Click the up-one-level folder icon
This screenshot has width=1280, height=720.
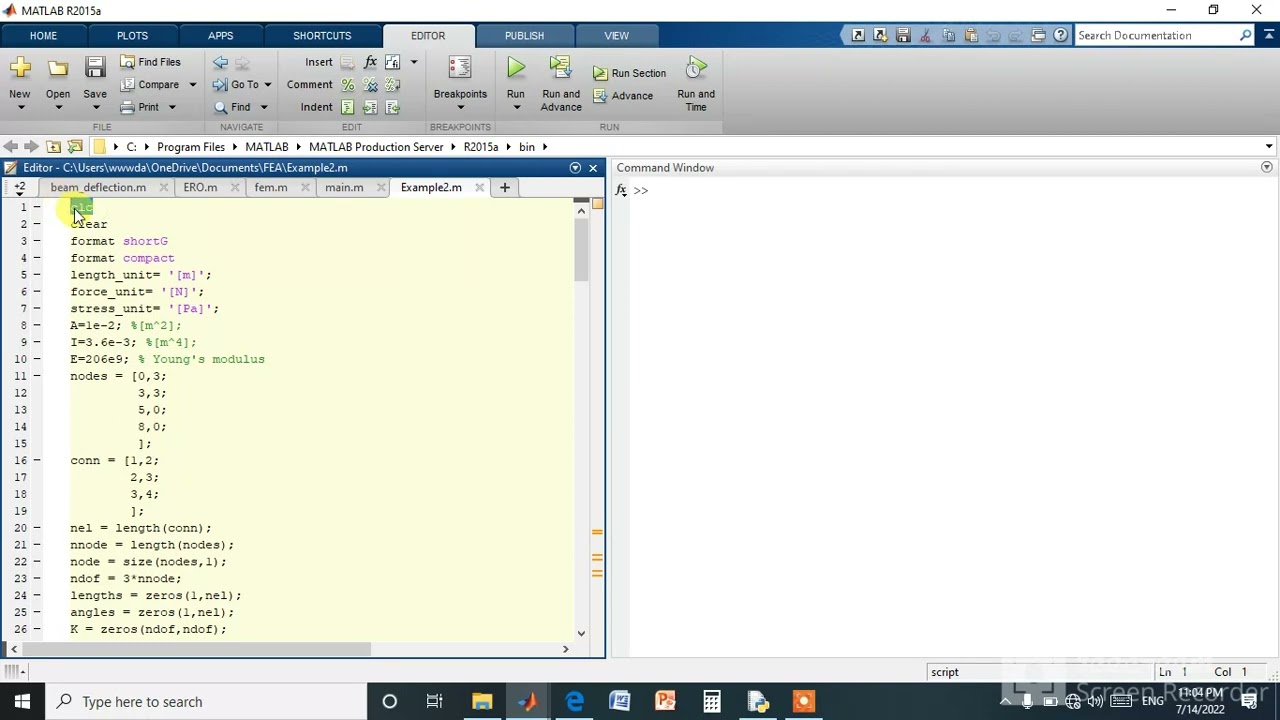point(53,146)
